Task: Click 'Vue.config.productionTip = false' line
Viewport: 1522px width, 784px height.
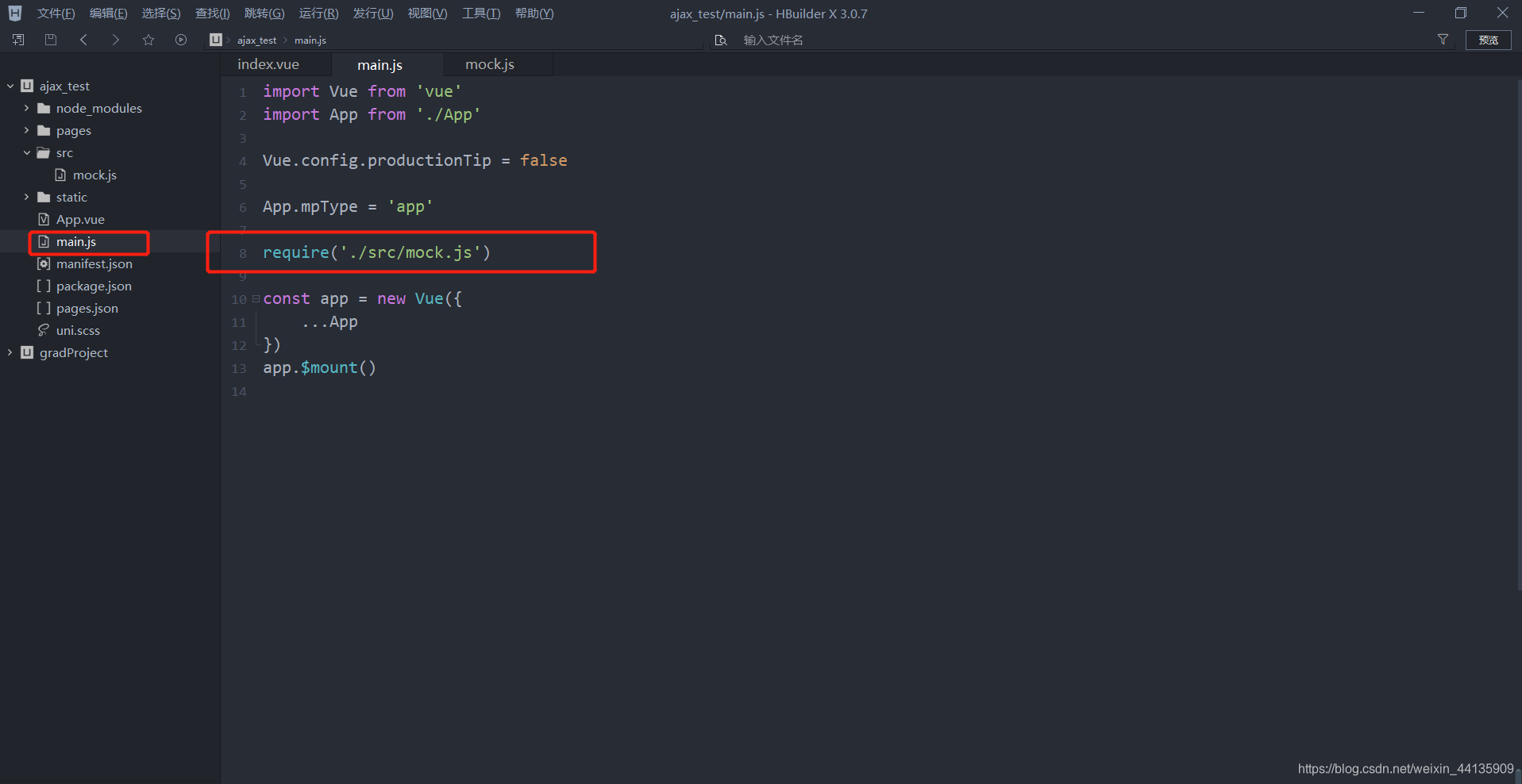Action: (x=415, y=160)
